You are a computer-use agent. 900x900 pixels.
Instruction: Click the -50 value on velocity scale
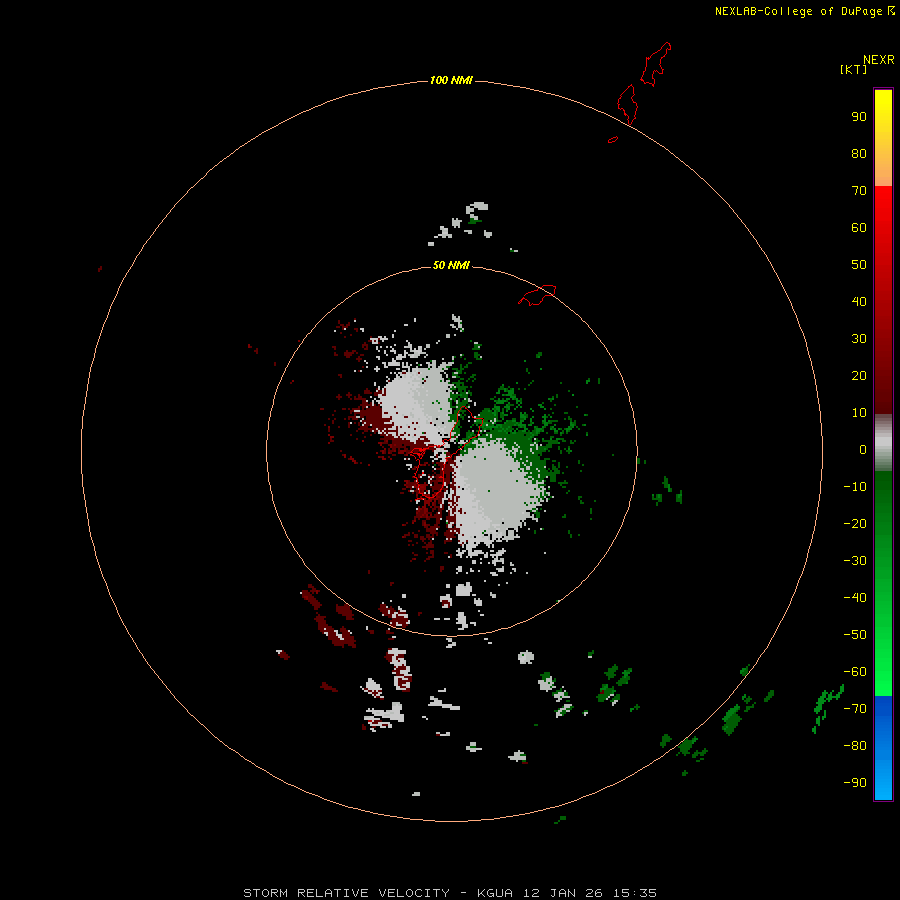(855, 635)
